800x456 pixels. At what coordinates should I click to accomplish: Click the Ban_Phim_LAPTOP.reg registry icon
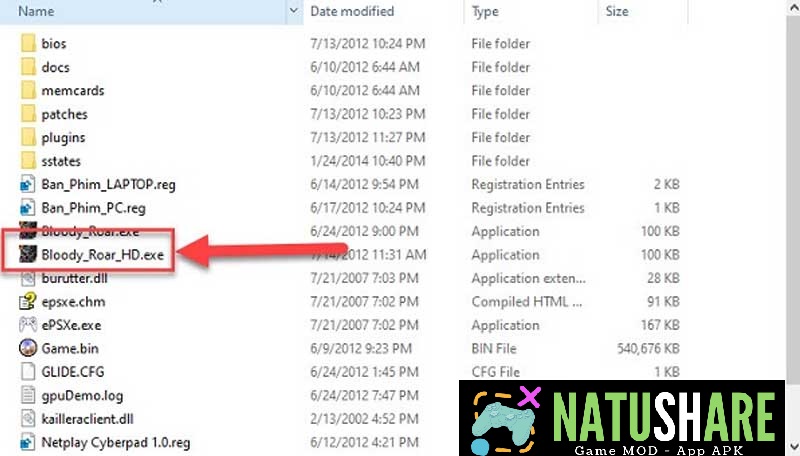28,184
